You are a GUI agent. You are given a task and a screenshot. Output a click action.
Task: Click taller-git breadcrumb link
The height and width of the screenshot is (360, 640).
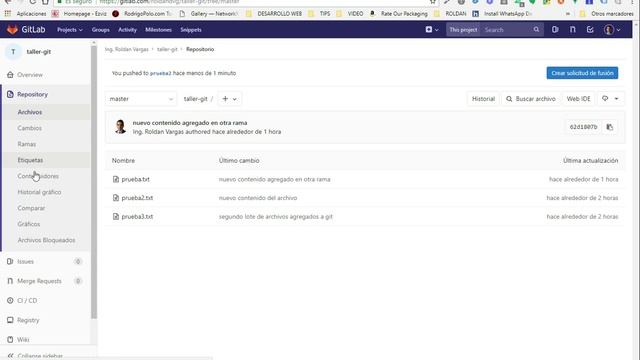(167, 49)
